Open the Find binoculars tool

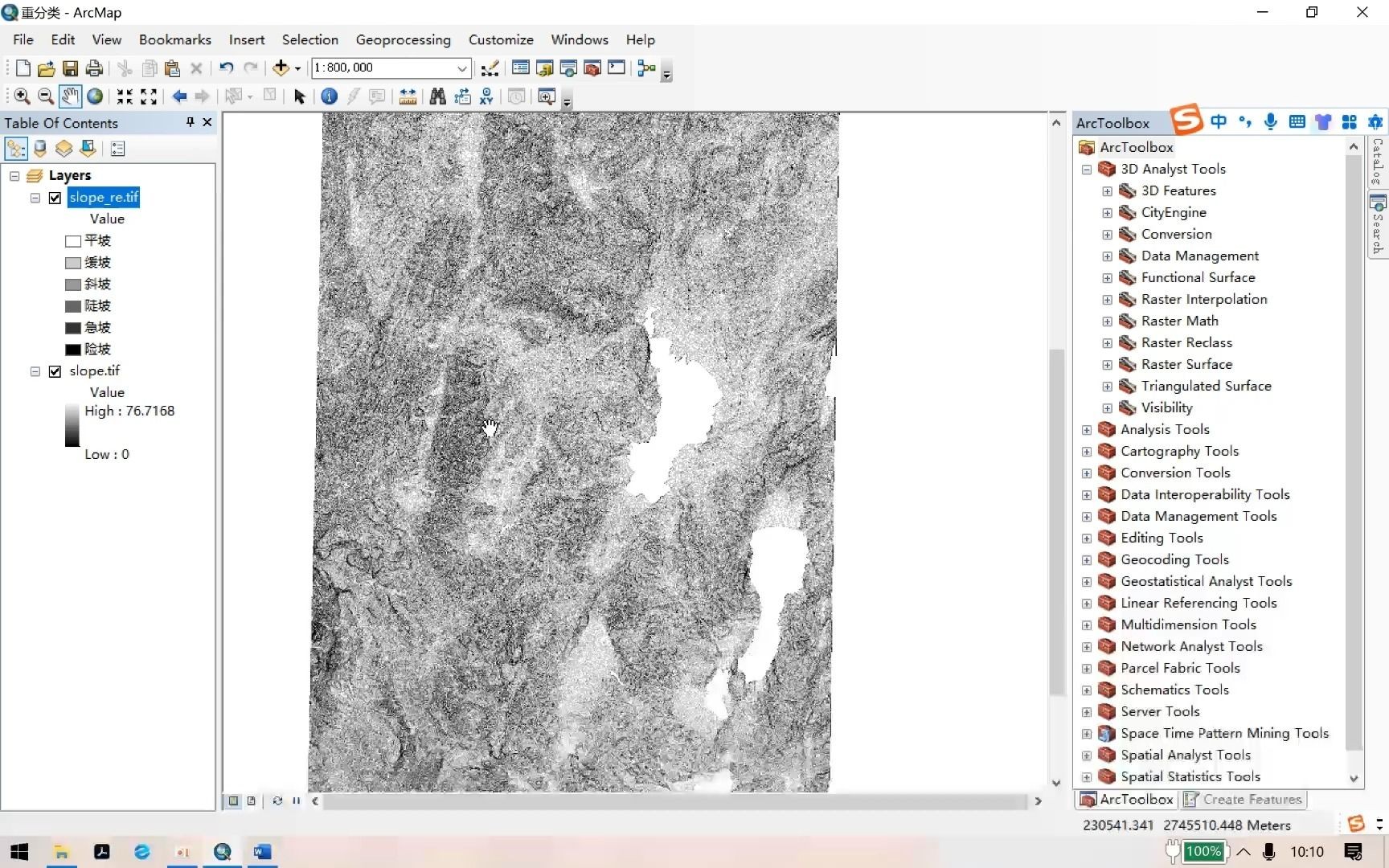click(437, 96)
